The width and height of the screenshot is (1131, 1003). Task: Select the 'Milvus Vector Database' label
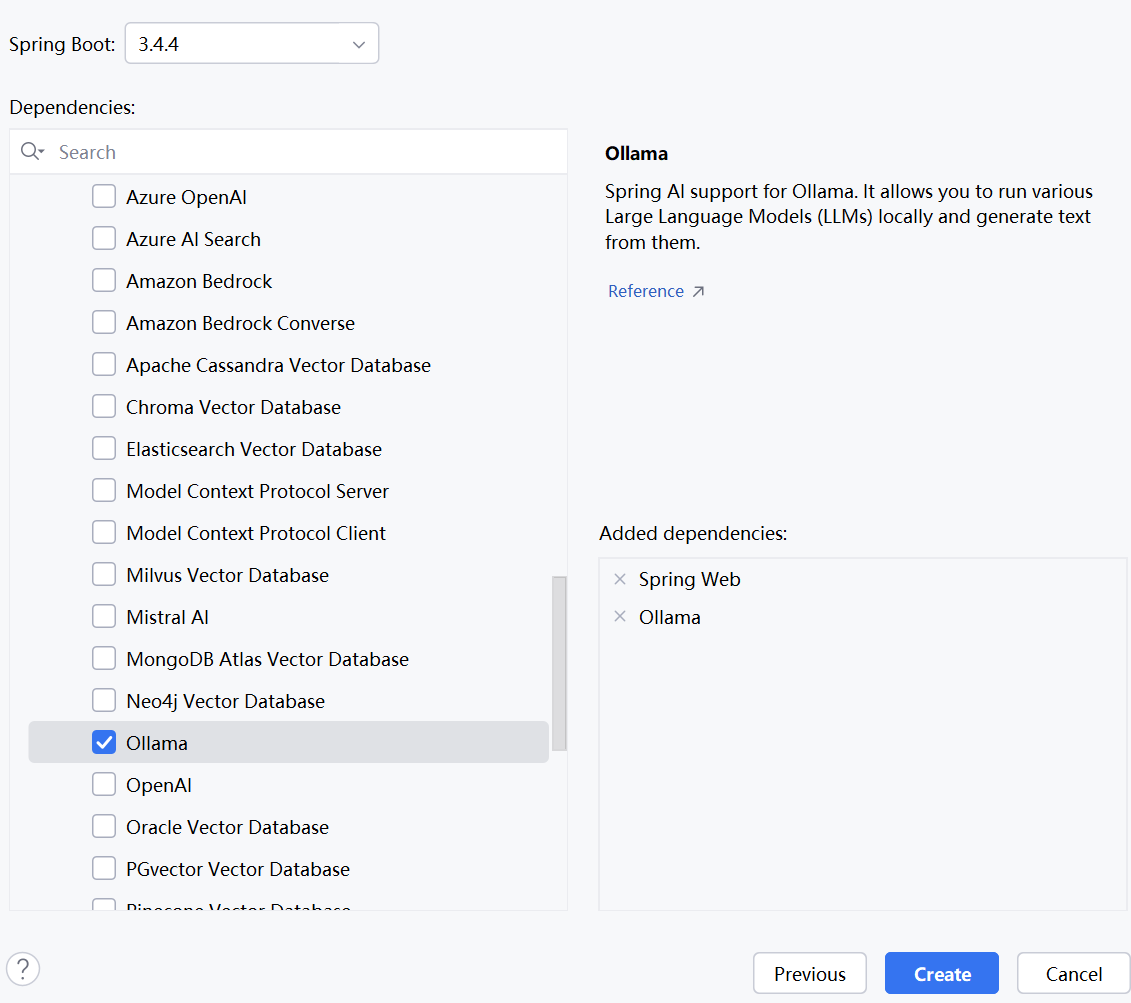(227, 575)
